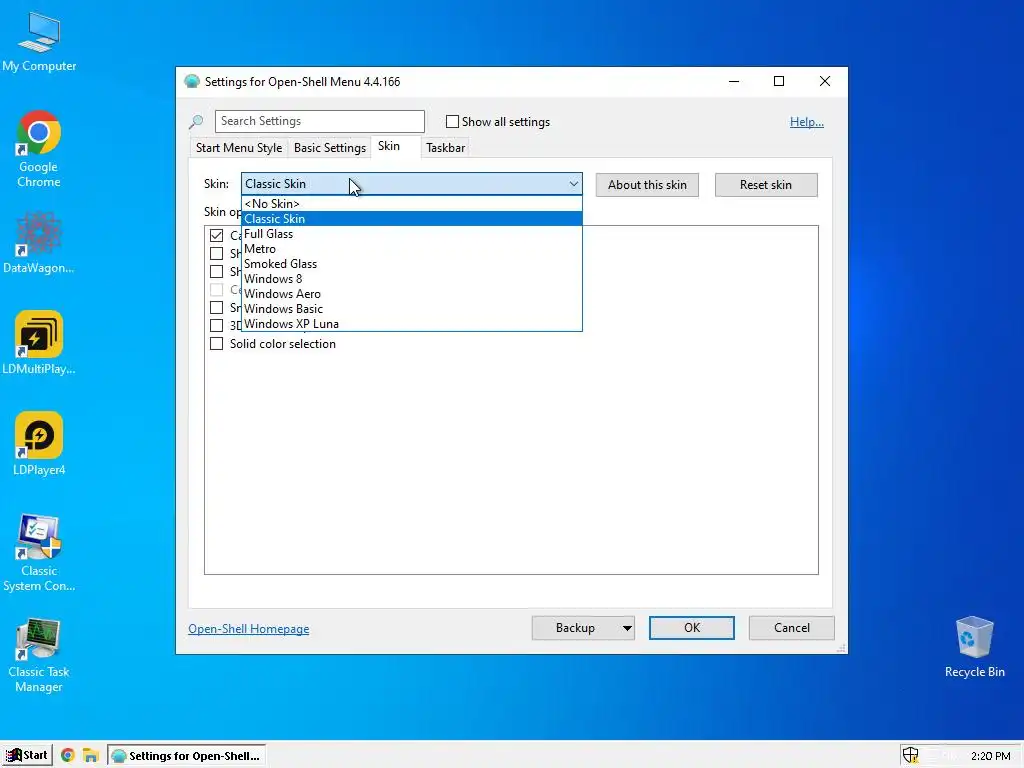Select the Google Chrome desktop shortcut
Screen dimensions: 1024x768
[39, 149]
